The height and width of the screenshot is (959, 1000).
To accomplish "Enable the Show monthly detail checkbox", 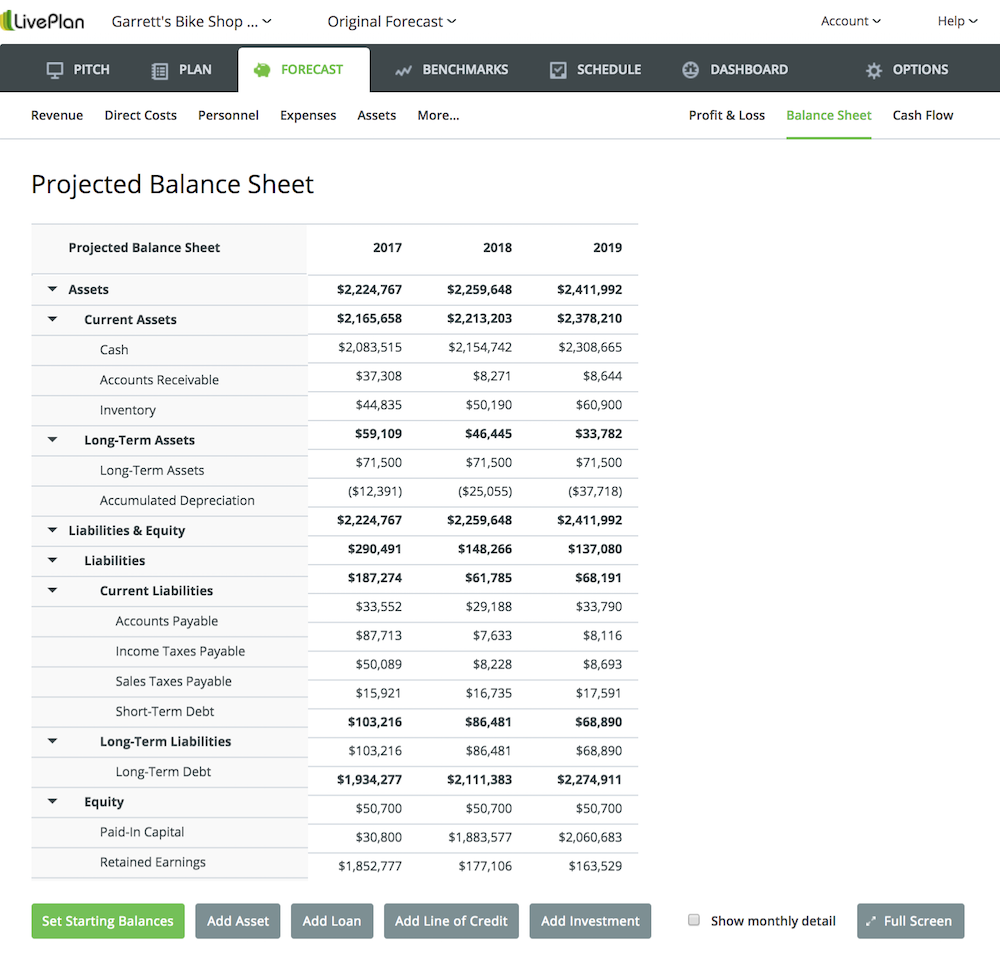I will point(694,920).
